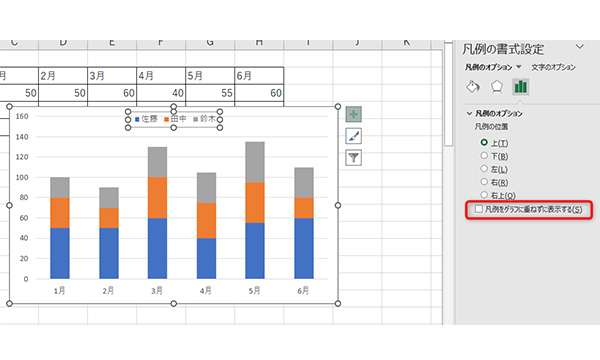Viewport: 600px width, 360px height.
Task: Open the Chart Filters funnel button
Action: pos(353,158)
